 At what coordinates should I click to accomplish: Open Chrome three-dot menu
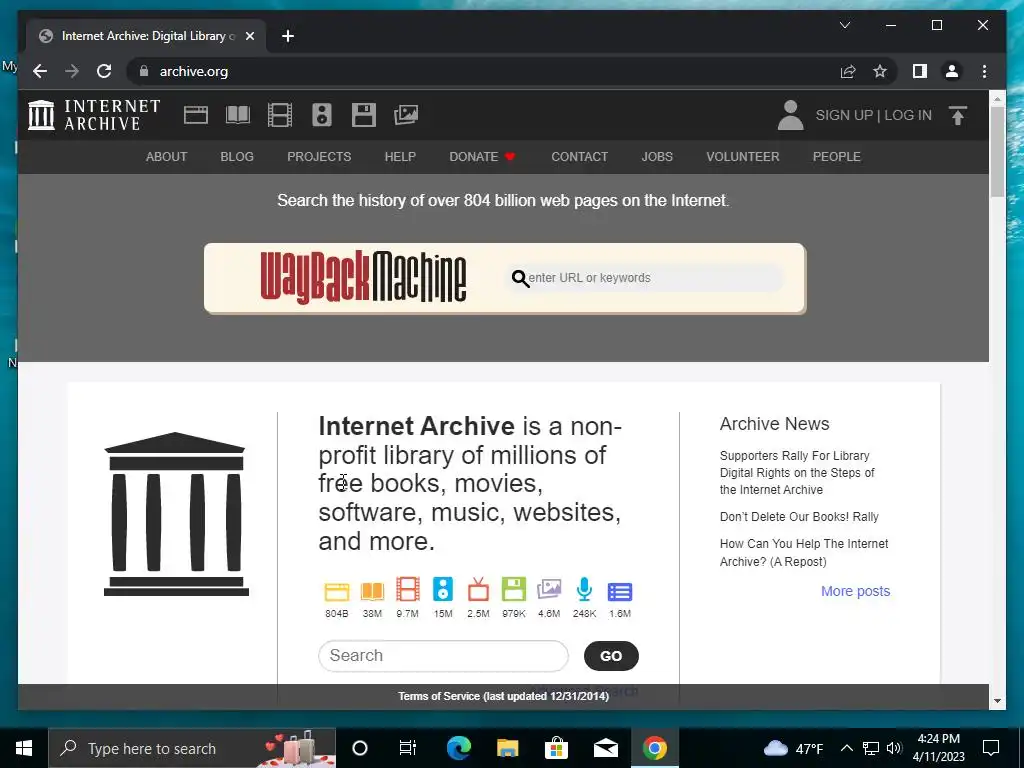point(984,71)
